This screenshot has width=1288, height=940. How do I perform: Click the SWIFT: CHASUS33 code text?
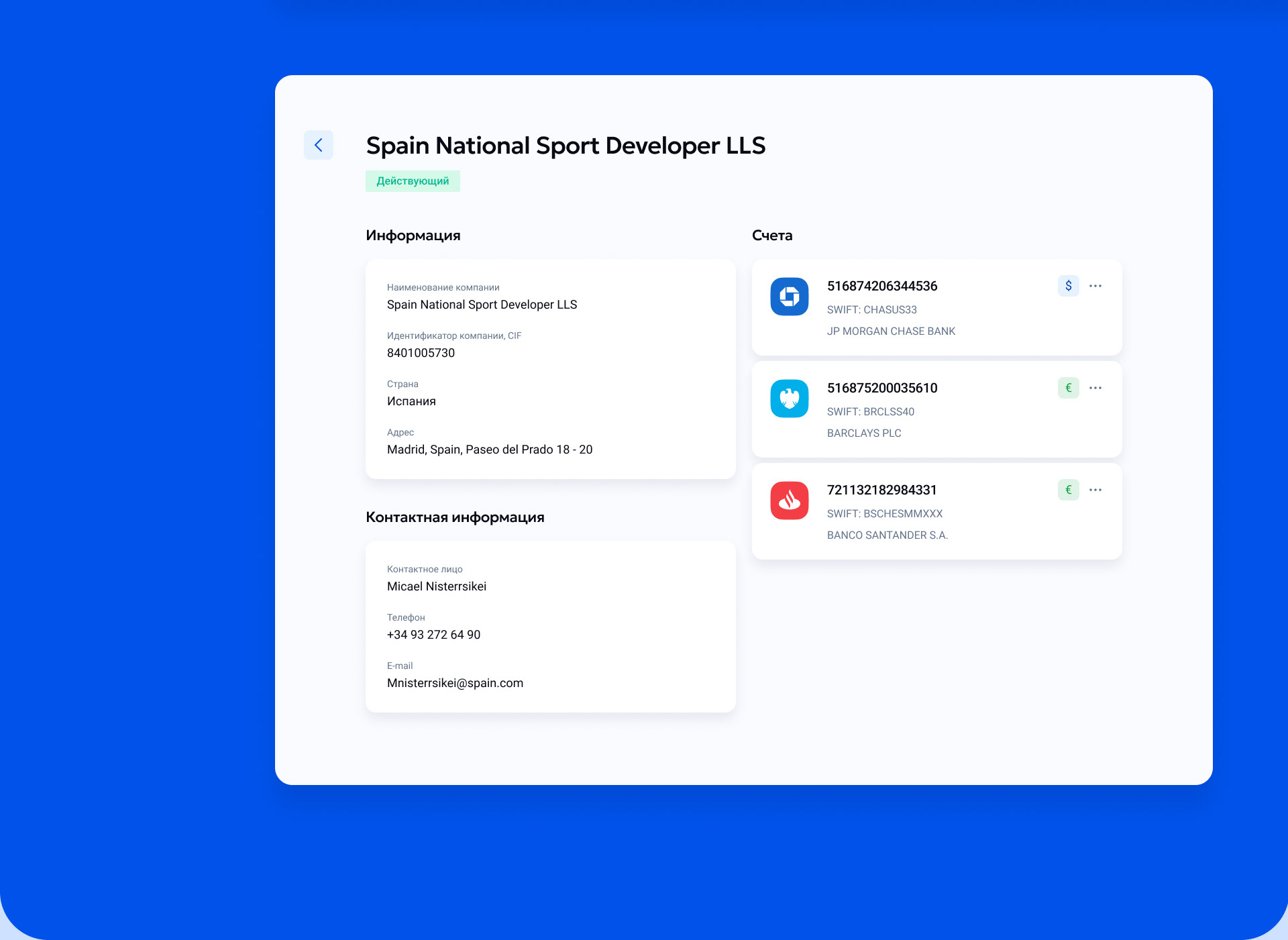(x=871, y=310)
